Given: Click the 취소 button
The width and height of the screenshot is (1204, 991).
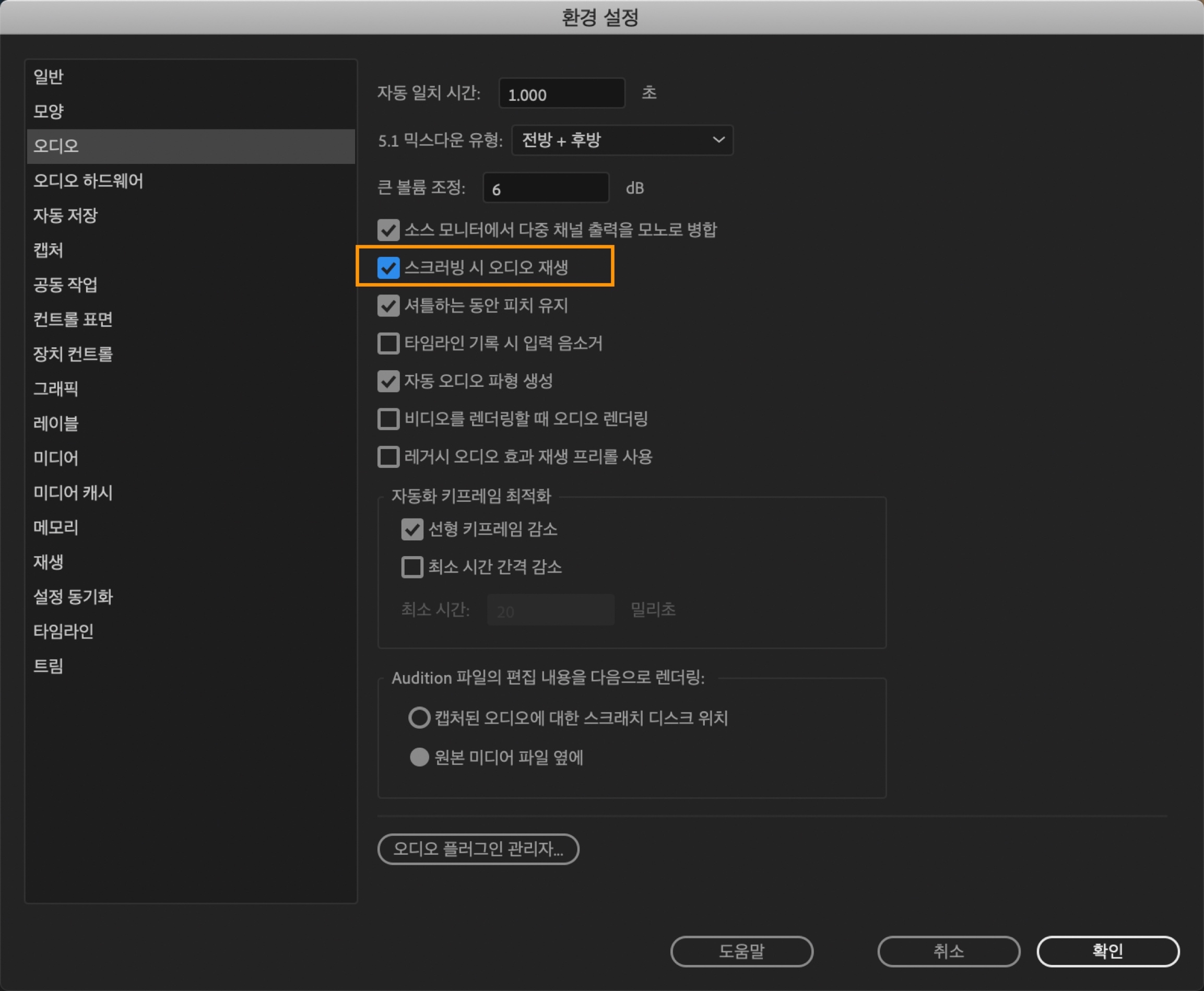Looking at the screenshot, I should 948,951.
